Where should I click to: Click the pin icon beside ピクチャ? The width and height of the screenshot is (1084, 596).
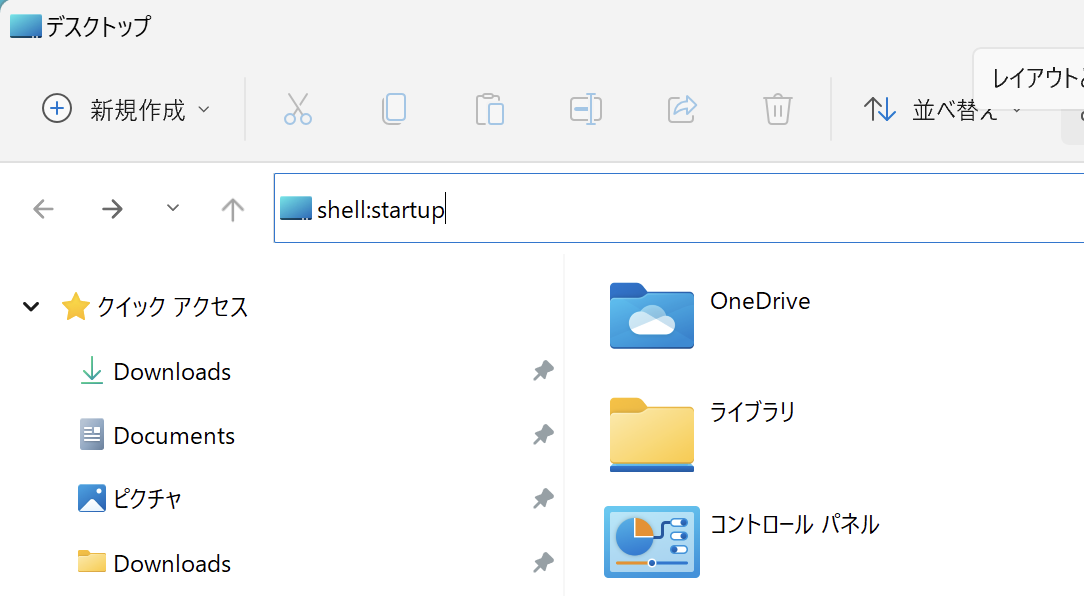[543, 498]
